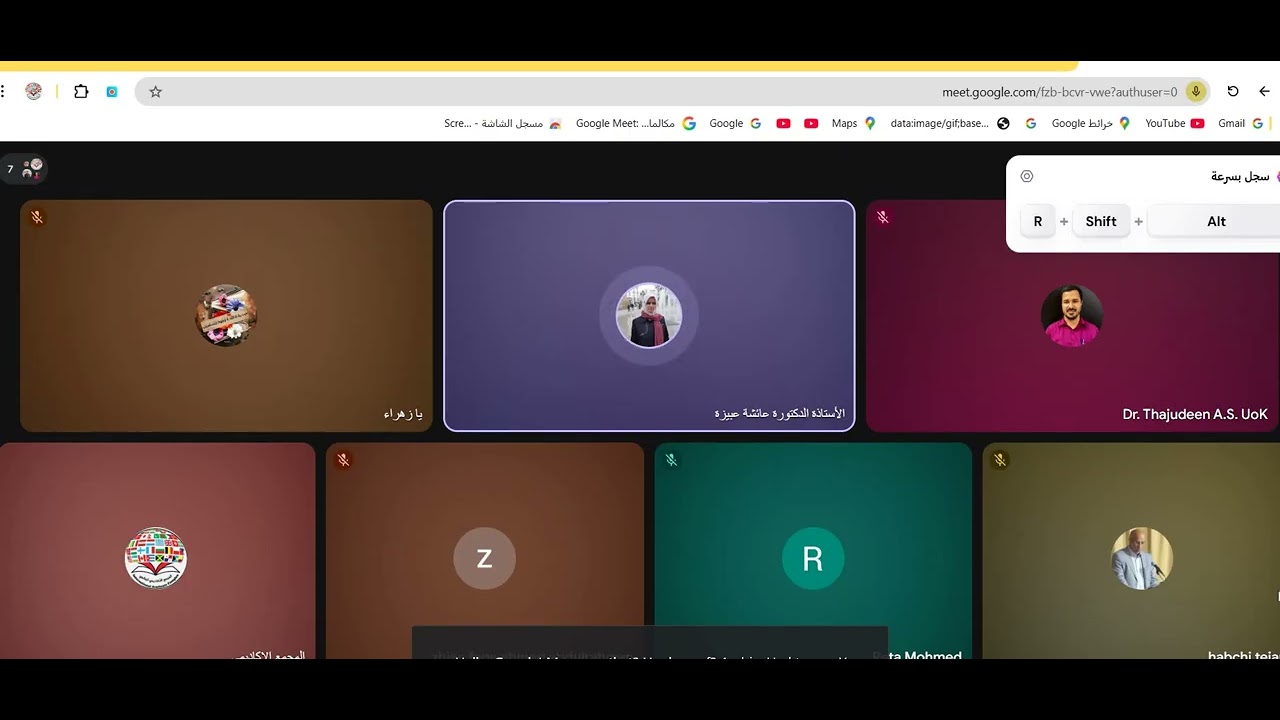The width and height of the screenshot is (1280, 720).
Task: Click the Alt key in shortcut popup
Action: pos(1216,221)
